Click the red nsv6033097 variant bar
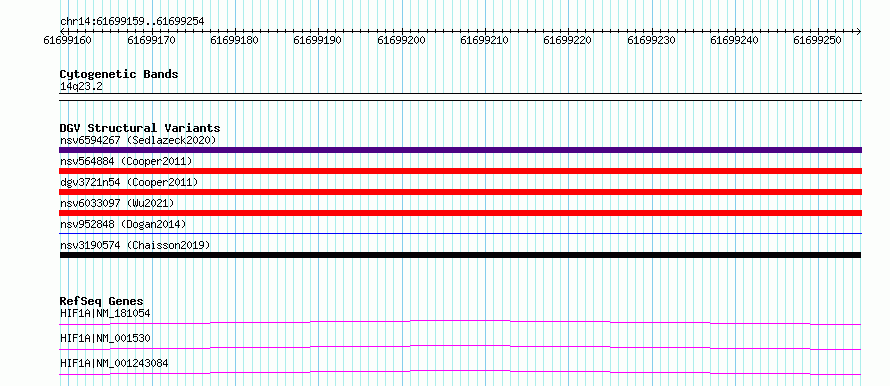890x386 pixels. (x=461, y=213)
